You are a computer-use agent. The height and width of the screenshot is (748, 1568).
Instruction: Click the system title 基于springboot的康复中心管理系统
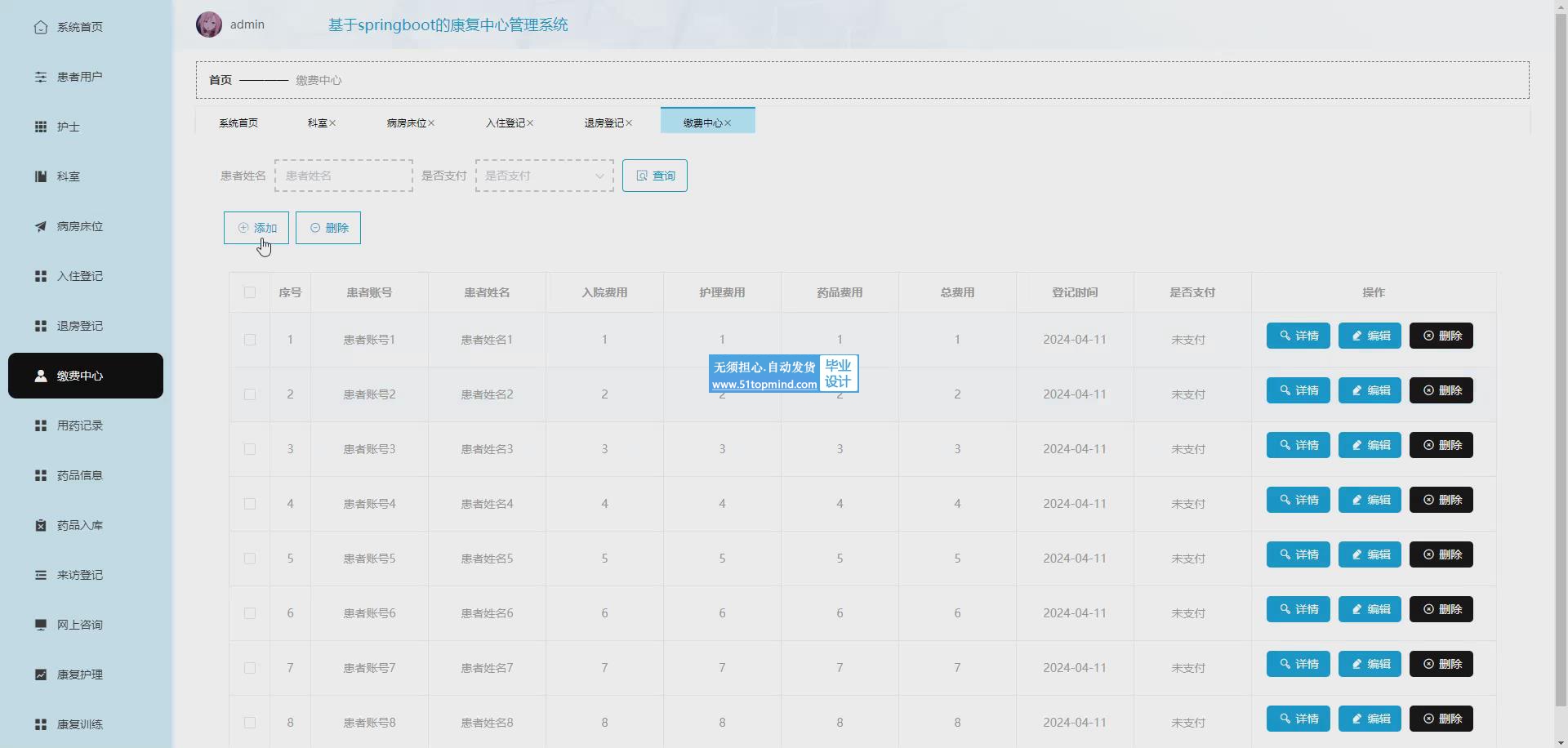coord(448,24)
